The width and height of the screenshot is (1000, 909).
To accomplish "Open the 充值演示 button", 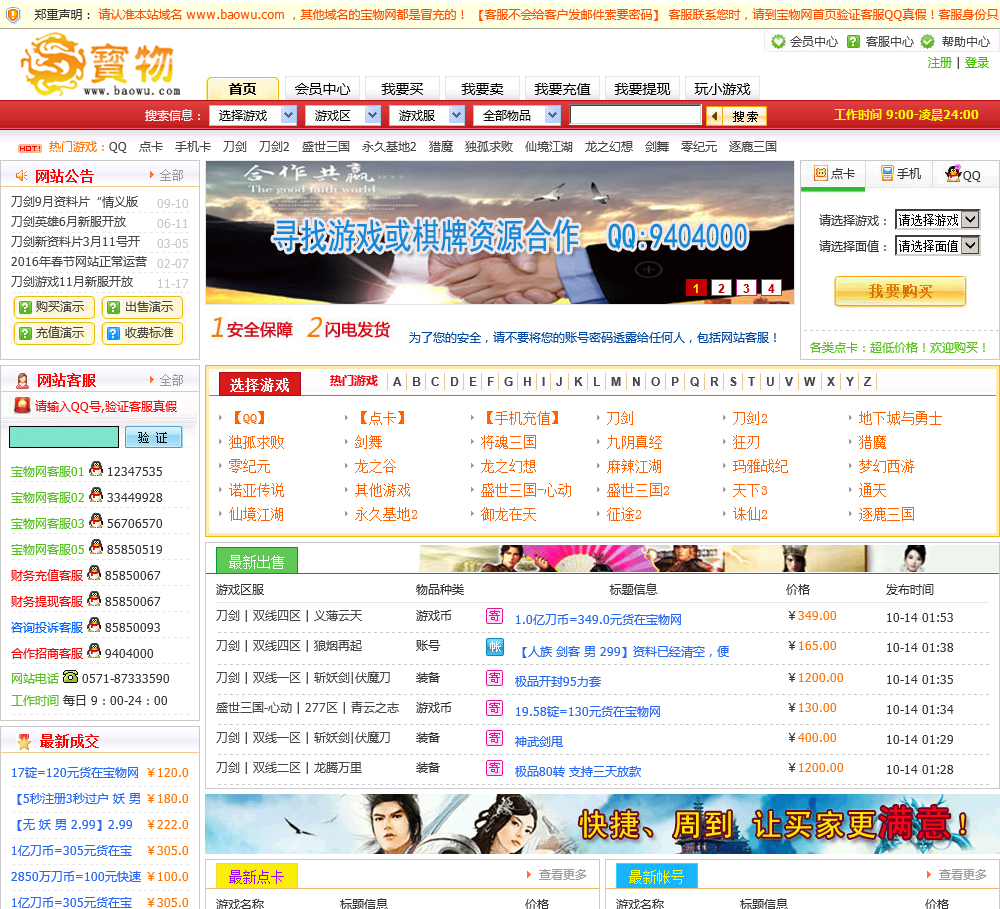I will (54, 333).
